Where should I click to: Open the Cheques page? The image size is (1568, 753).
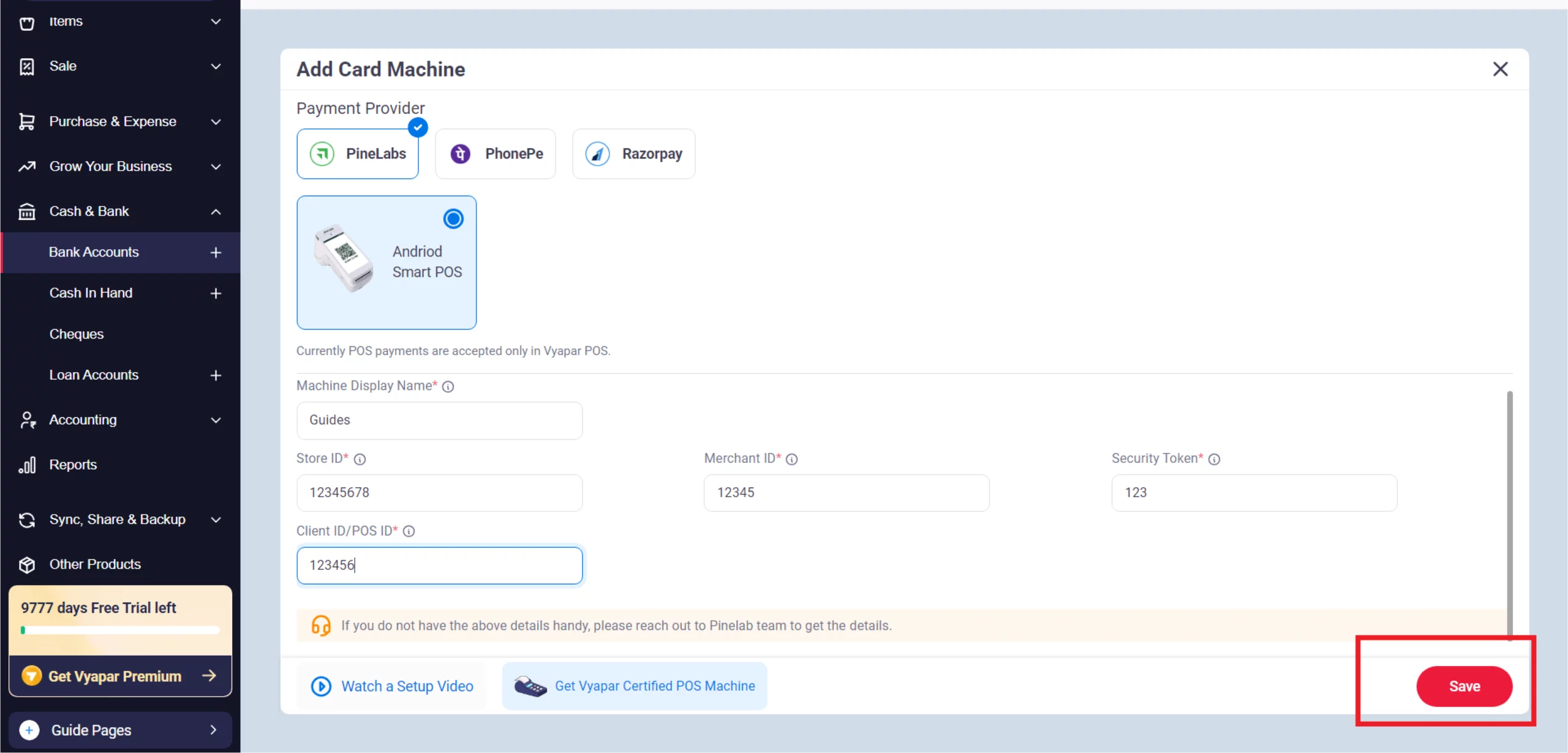[77, 334]
